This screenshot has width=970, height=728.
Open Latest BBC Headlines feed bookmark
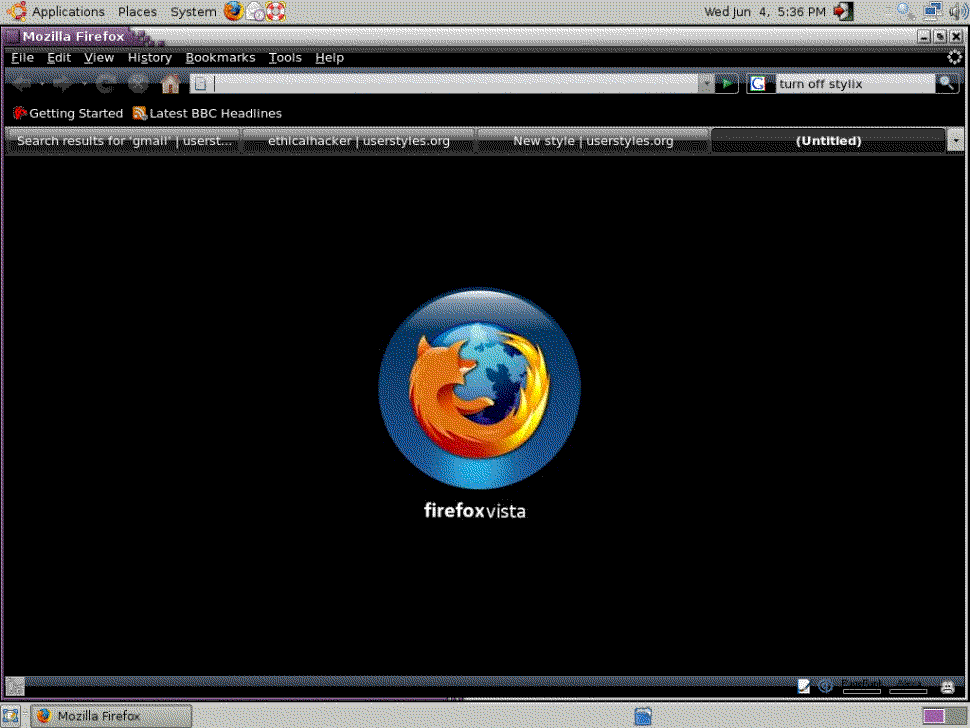click(207, 113)
